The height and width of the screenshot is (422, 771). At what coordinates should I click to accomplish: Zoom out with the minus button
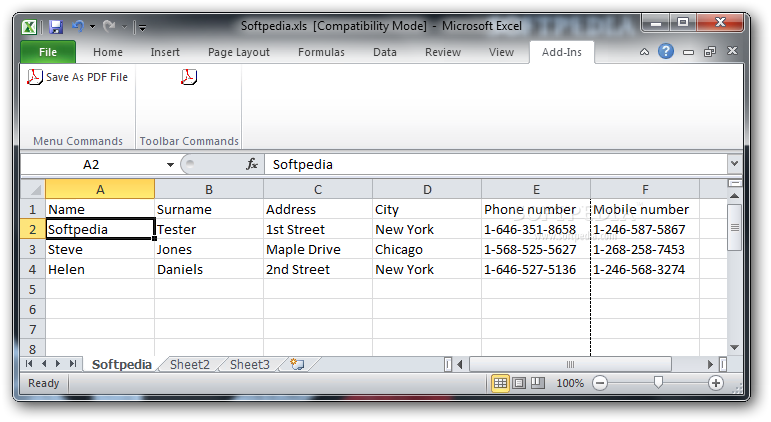pos(600,383)
